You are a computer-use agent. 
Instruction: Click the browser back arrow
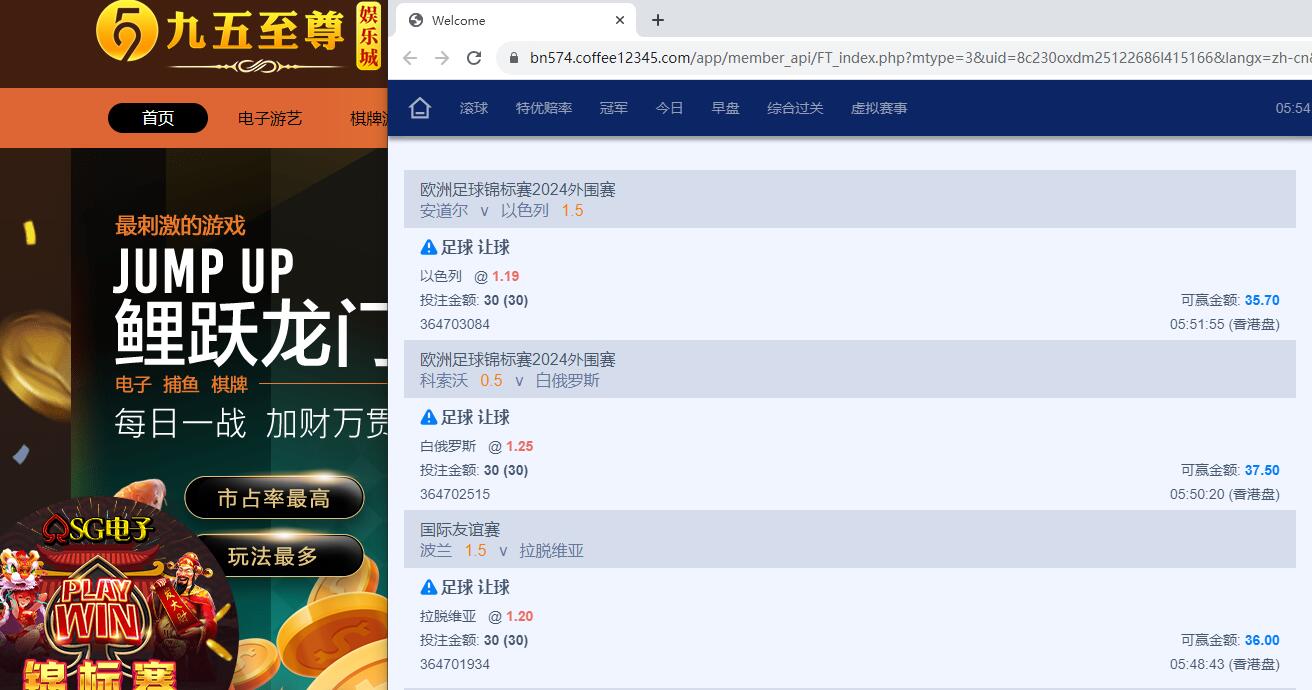coord(410,58)
